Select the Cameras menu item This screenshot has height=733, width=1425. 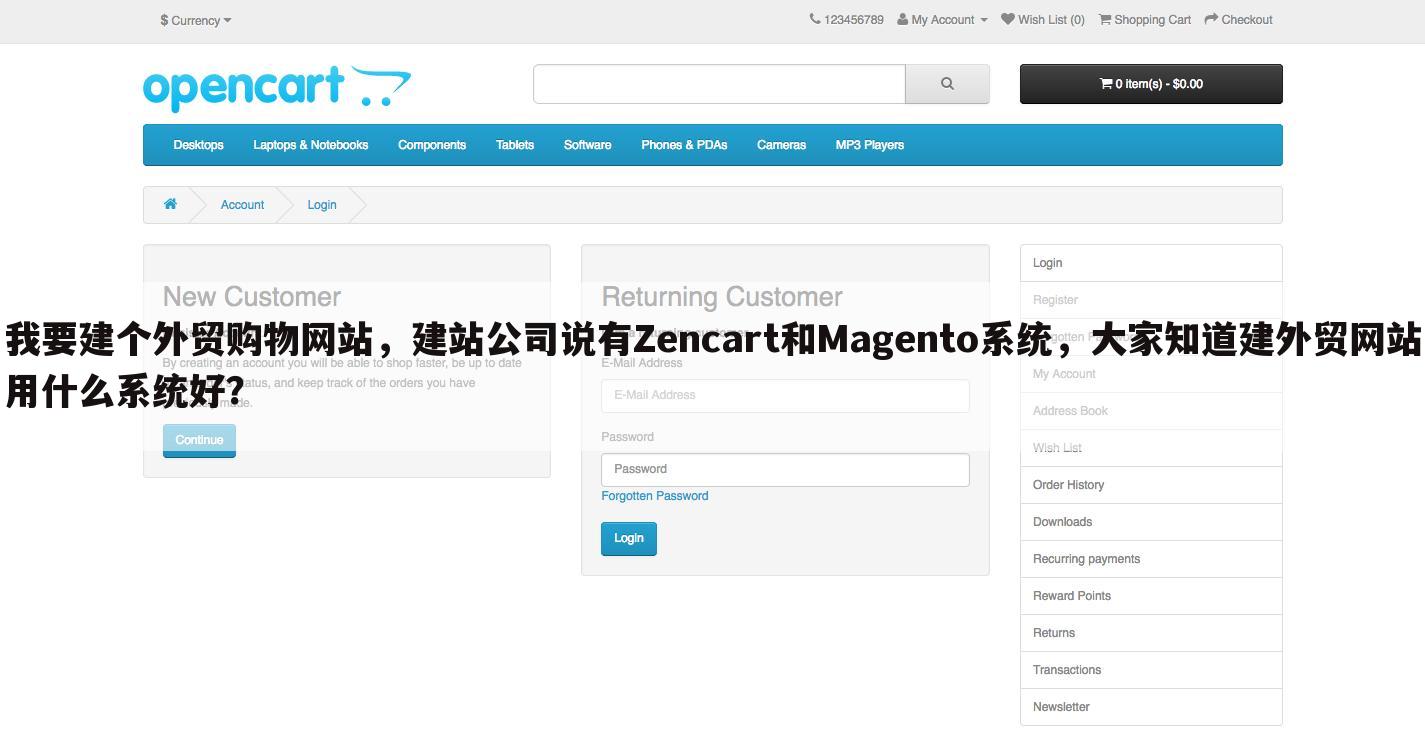tap(781, 145)
